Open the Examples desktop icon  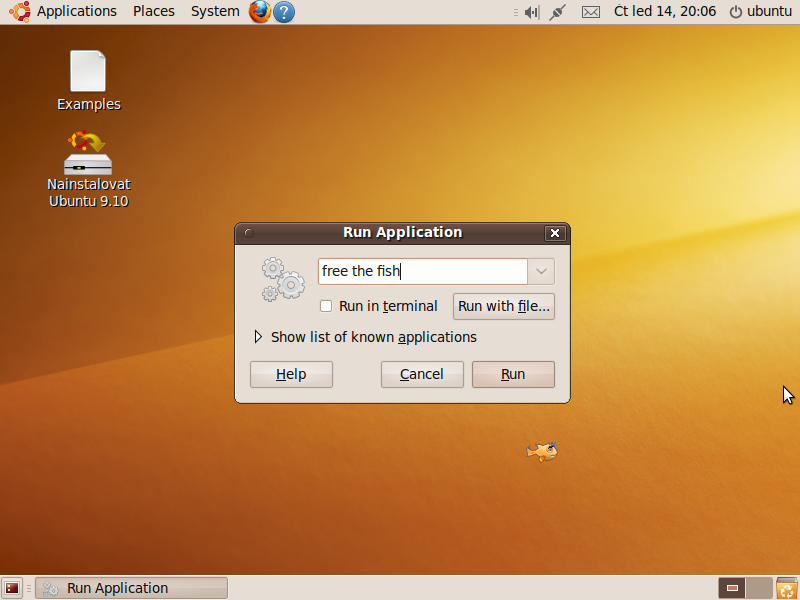(x=89, y=81)
